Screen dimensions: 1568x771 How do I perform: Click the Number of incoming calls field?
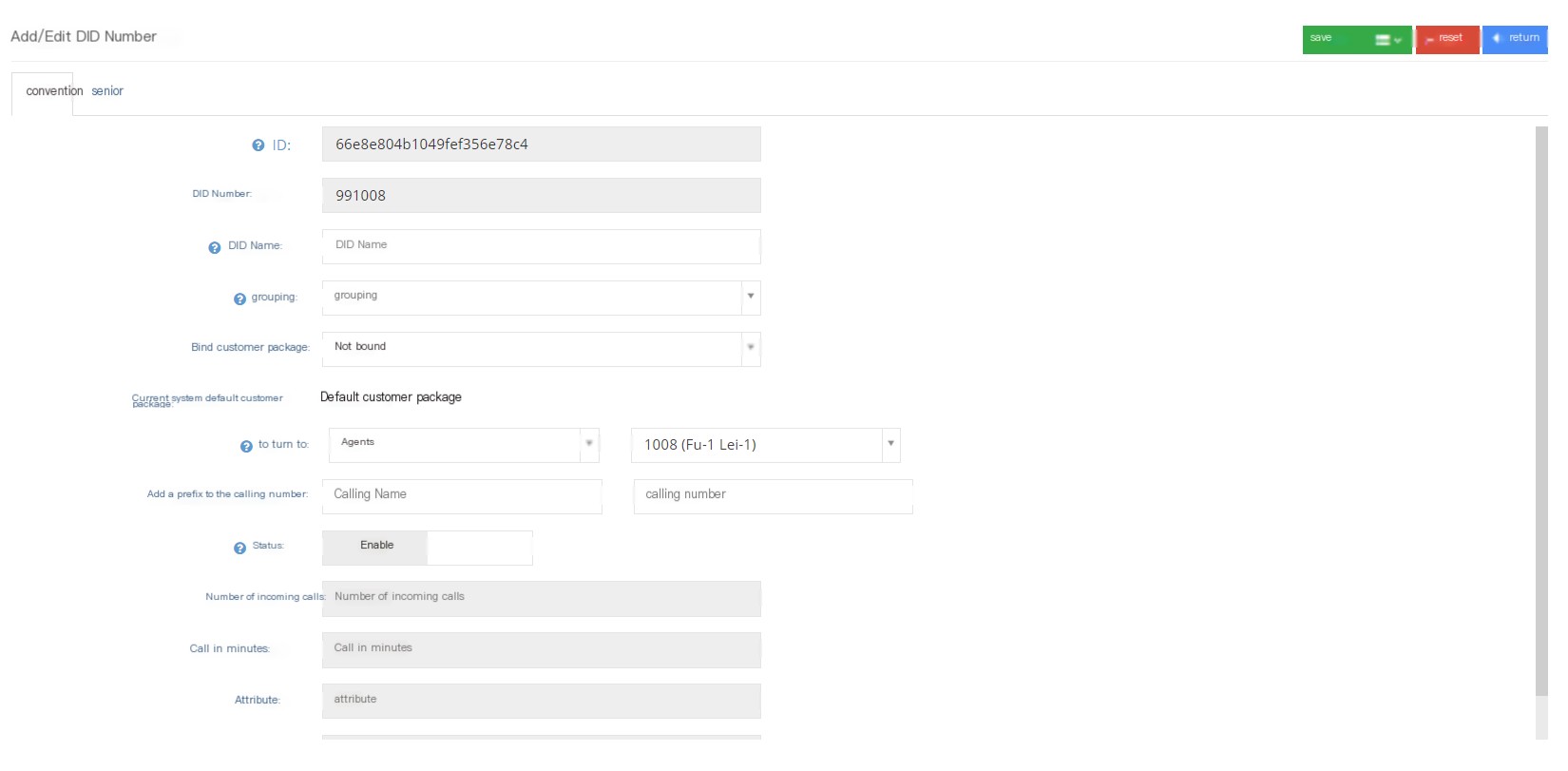[542, 599]
